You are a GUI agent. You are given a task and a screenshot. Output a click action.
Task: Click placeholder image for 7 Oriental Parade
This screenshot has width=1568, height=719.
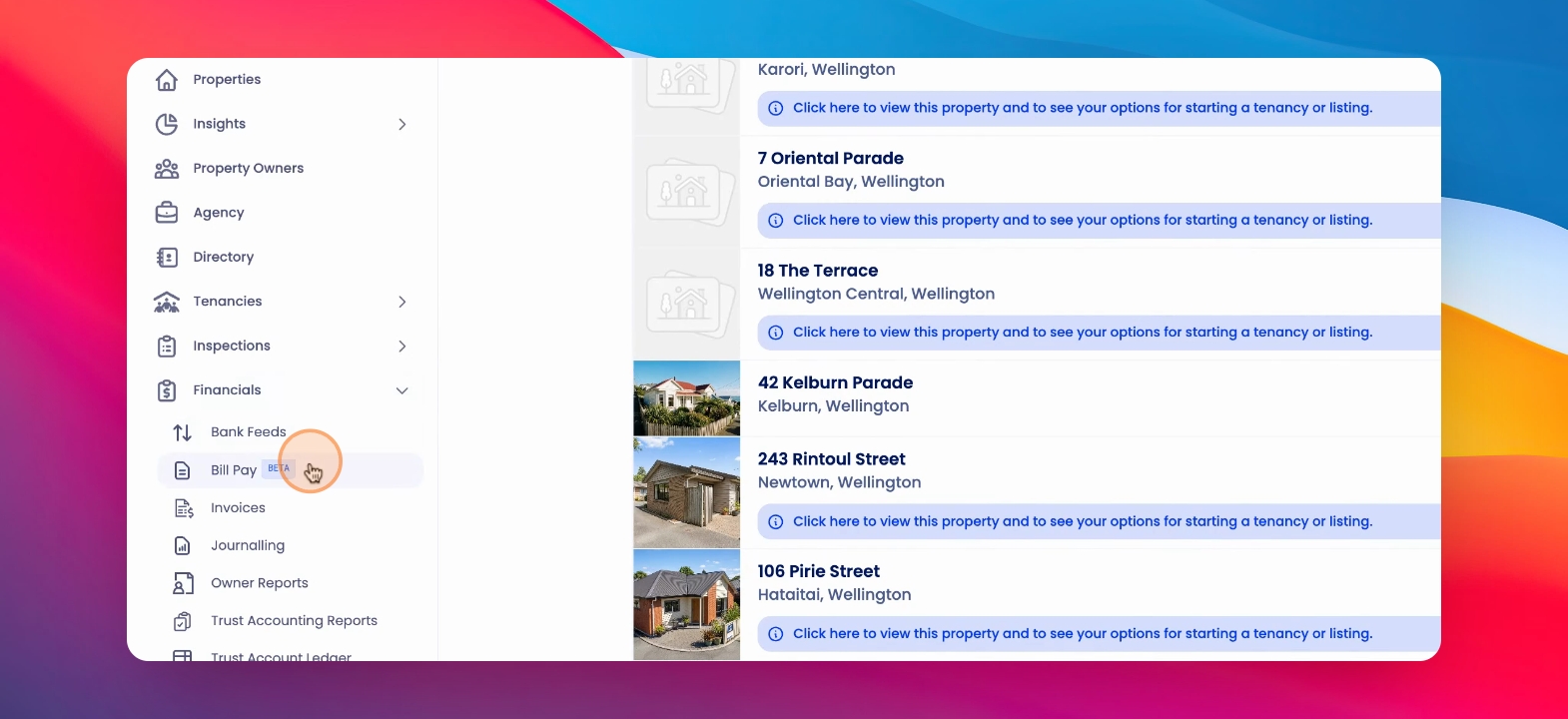(687, 192)
